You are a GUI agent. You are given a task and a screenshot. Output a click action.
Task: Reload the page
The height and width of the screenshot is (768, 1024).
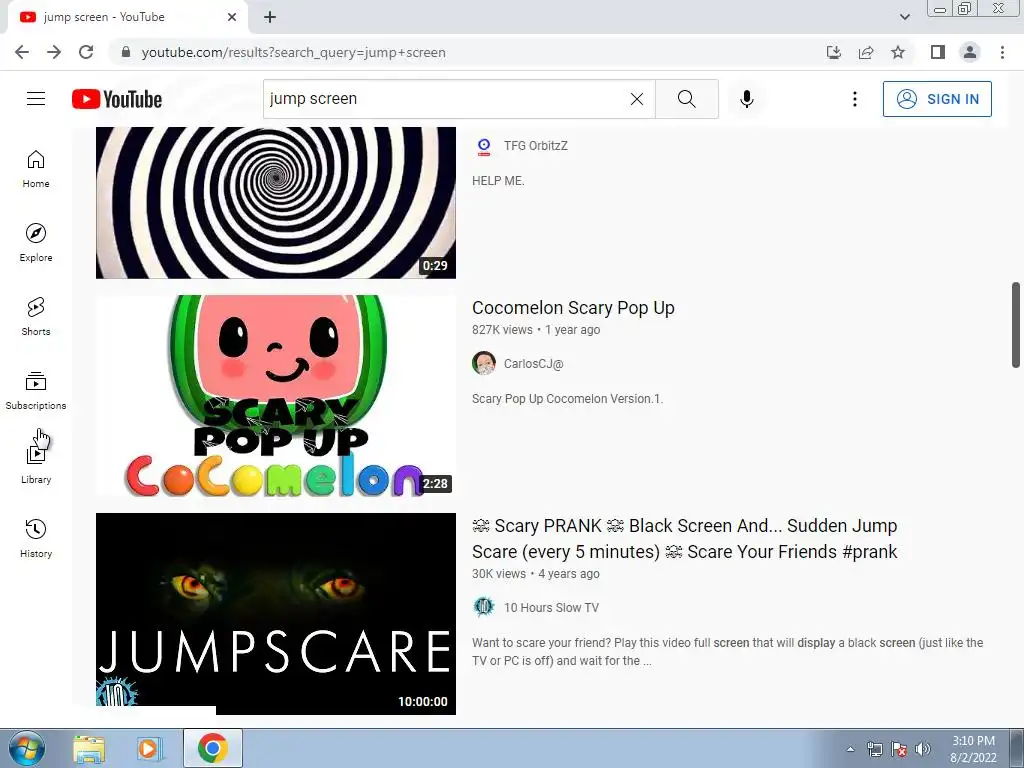tap(86, 52)
